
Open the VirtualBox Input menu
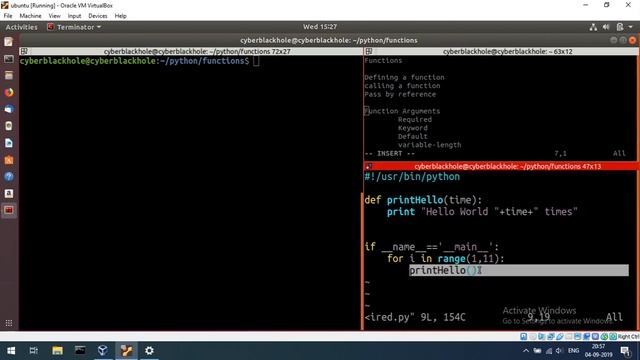(x=74, y=16)
